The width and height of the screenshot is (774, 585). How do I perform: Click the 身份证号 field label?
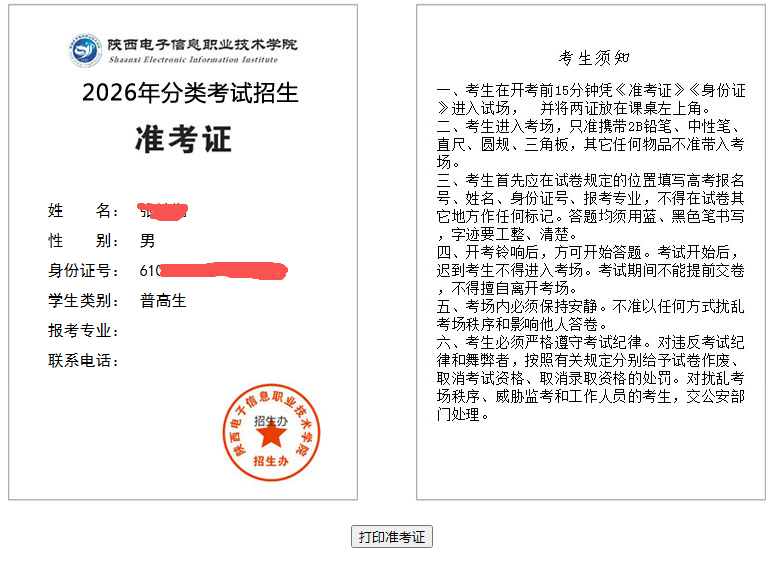(83, 271)
